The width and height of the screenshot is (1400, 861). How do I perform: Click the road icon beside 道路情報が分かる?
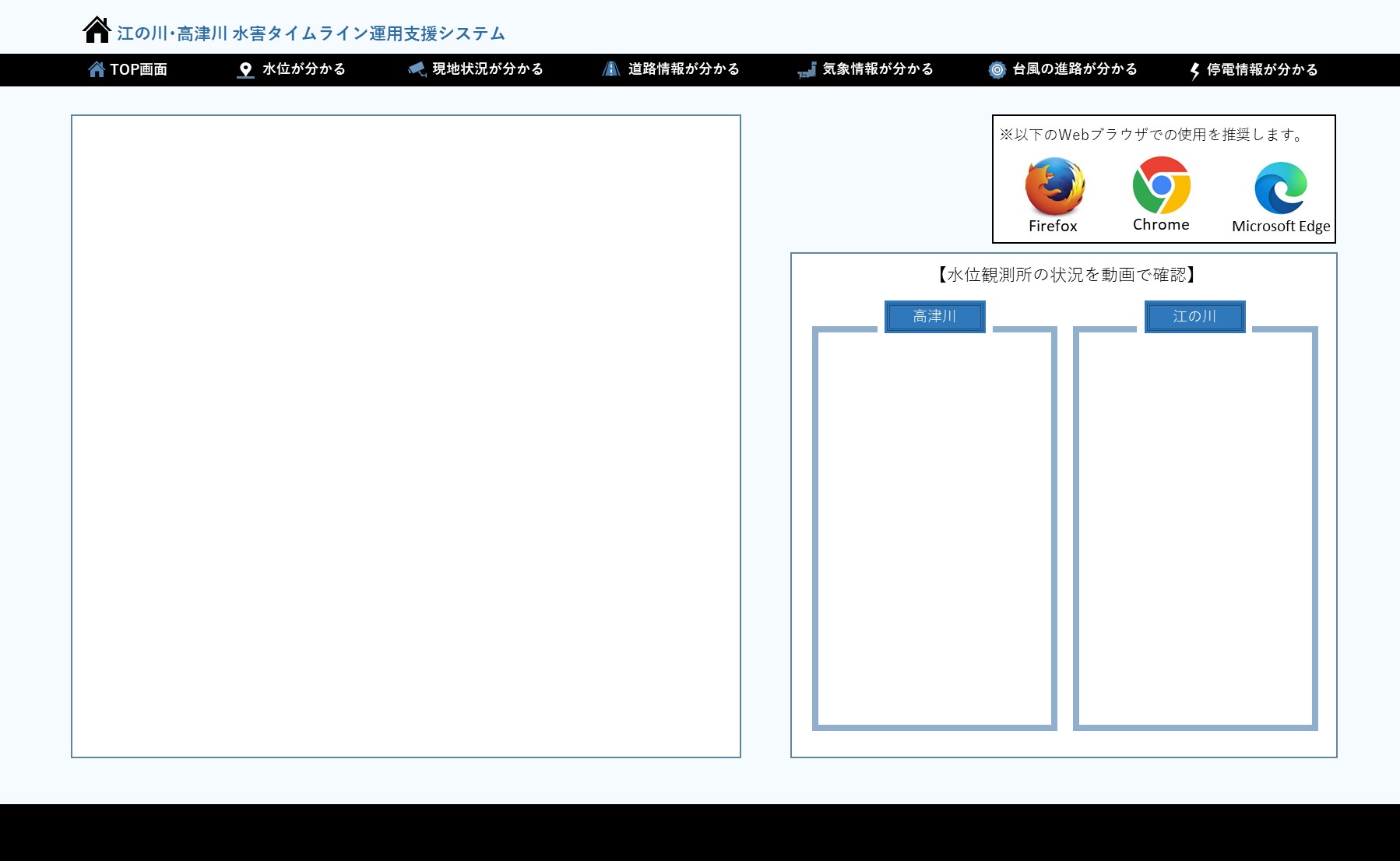pyautogui.click(x=611, y=69)
